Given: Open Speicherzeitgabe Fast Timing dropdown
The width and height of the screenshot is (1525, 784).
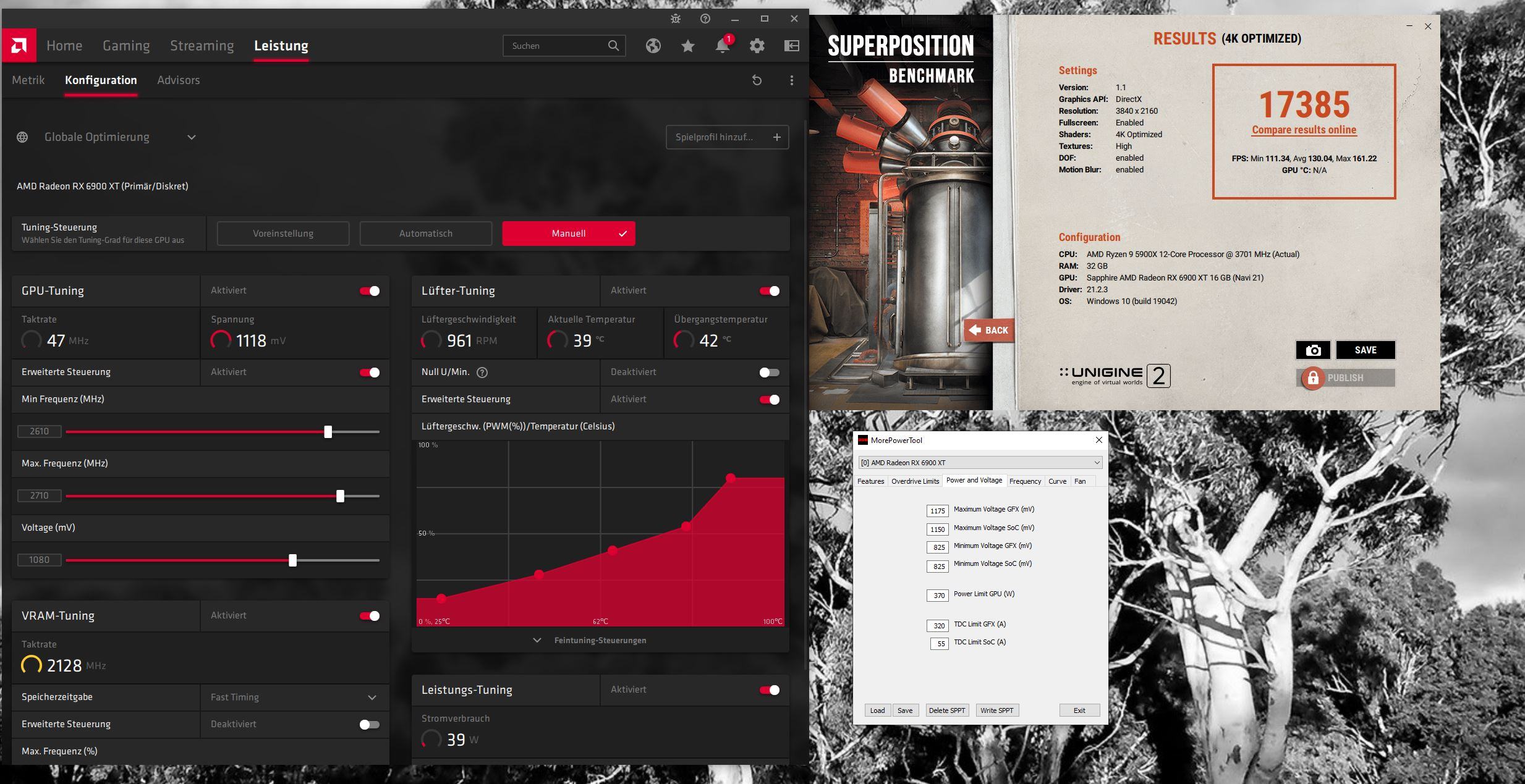Looking at the screenshot, I should click(295, 698).
